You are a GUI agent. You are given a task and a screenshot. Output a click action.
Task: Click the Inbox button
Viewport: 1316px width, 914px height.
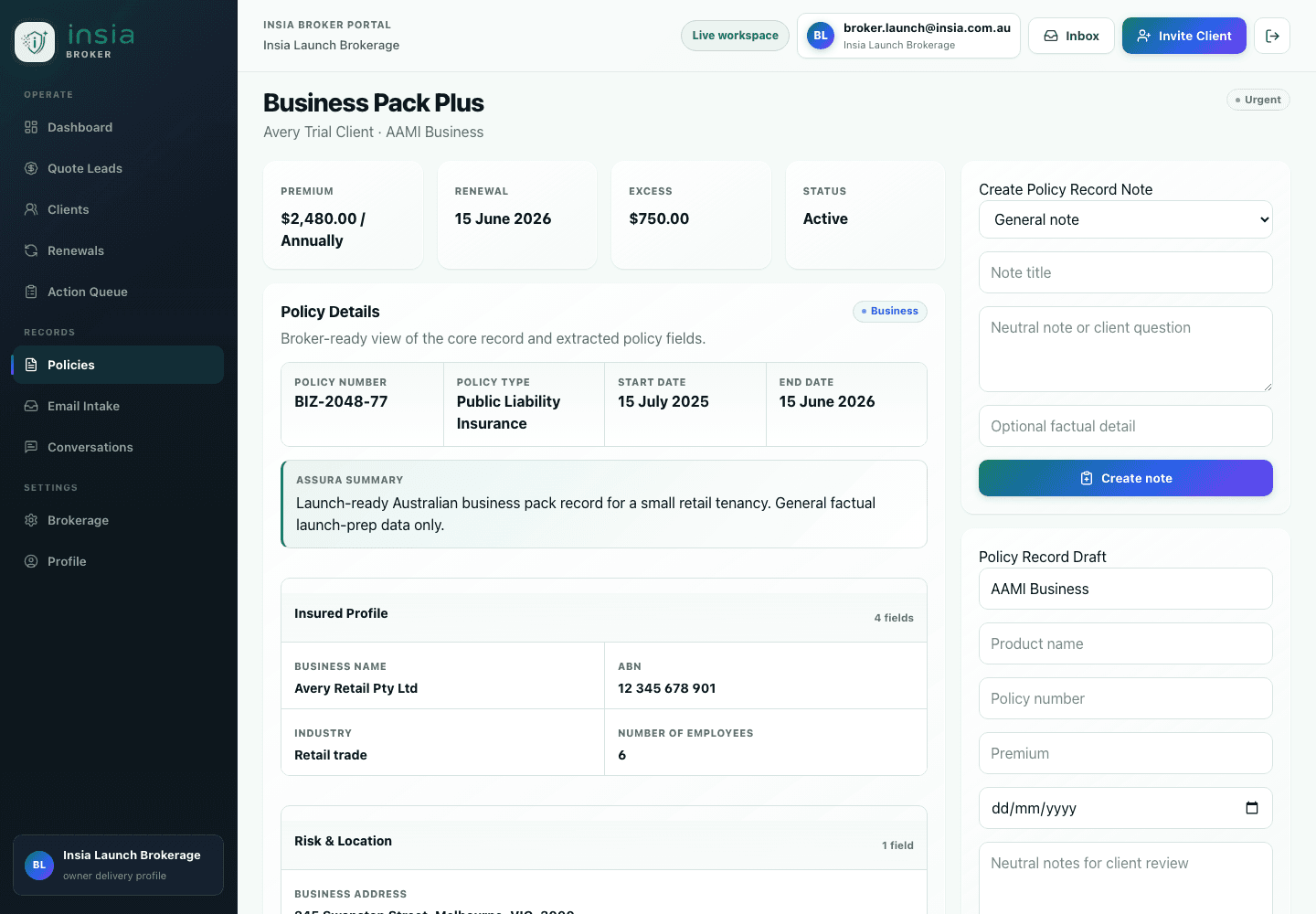click(1071, 36)
